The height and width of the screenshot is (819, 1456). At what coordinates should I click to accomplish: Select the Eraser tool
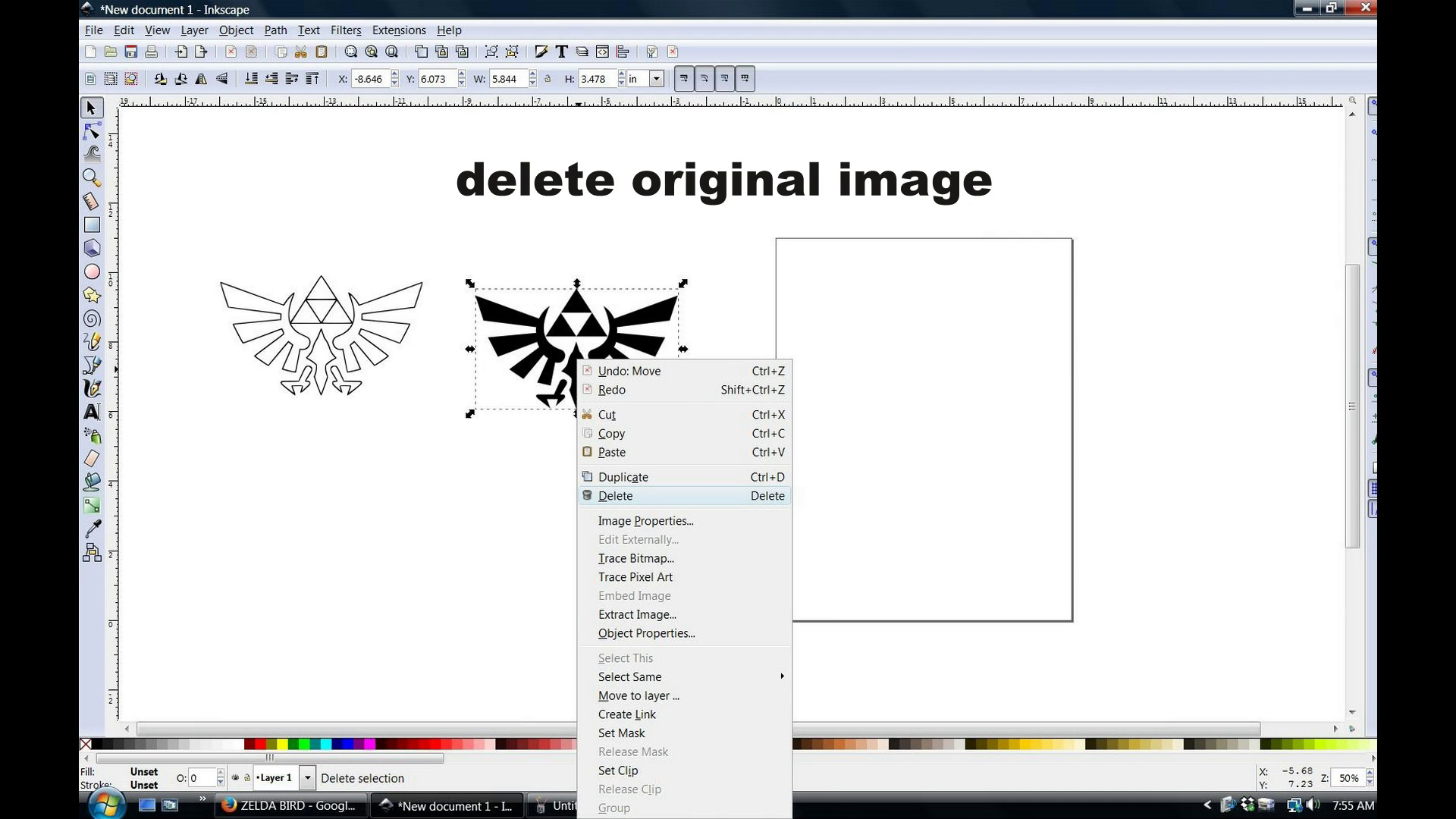92,459
